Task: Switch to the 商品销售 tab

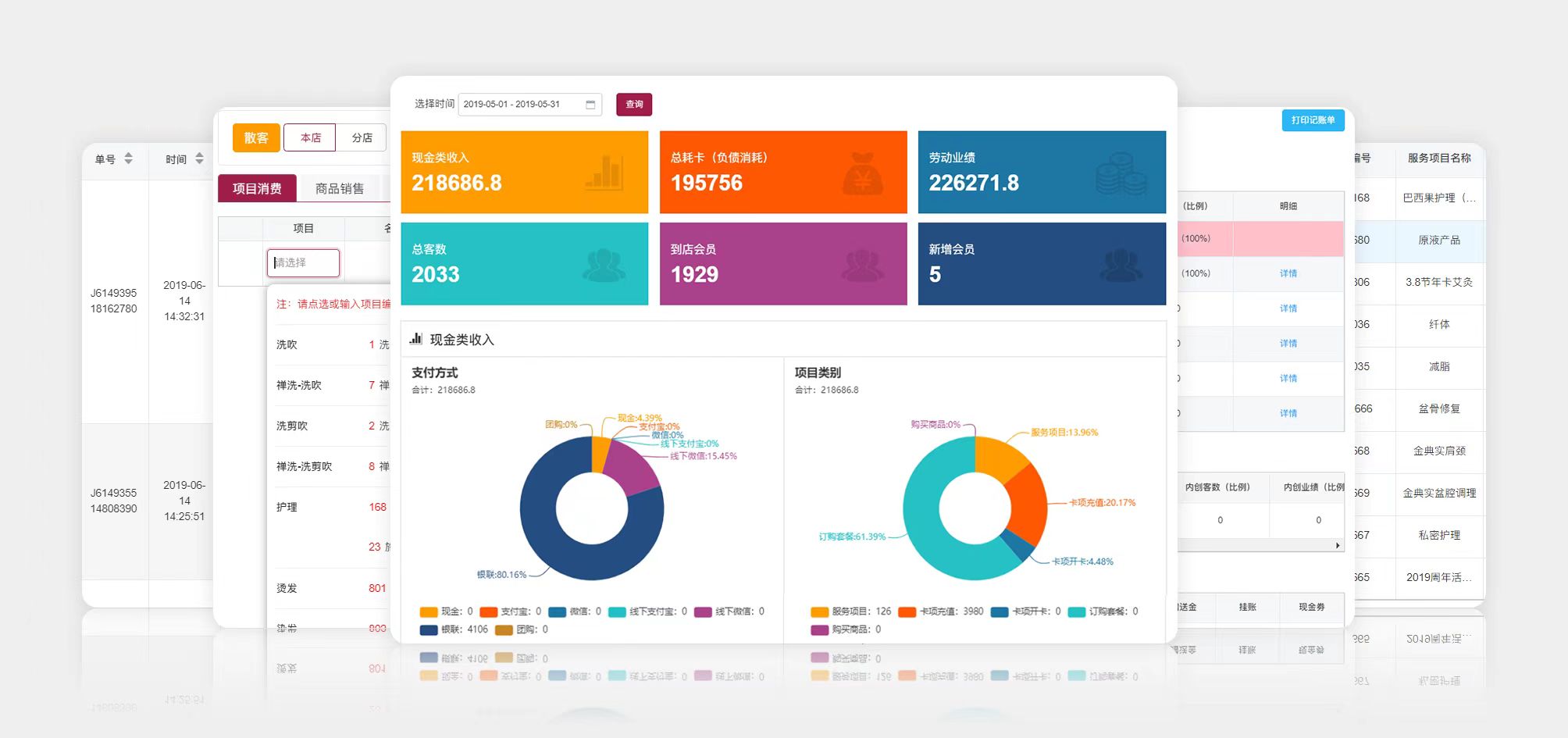Action: 339,188
